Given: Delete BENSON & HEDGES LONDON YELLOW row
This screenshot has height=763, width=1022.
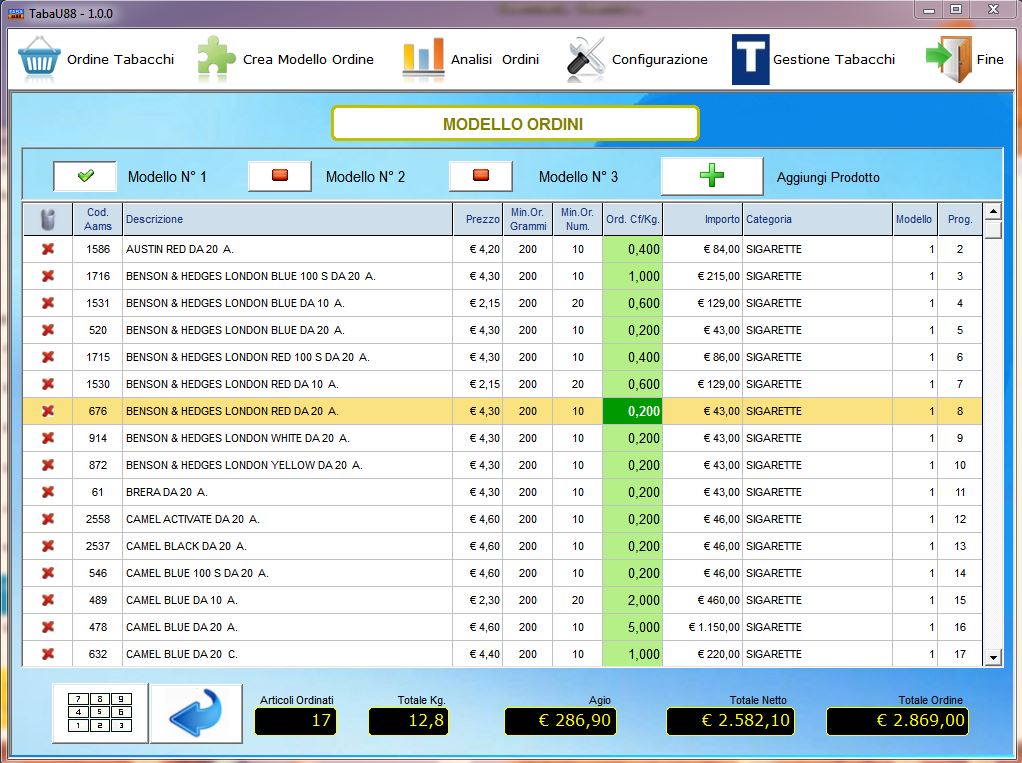Looking at the screenshot, I should point(48,465).
